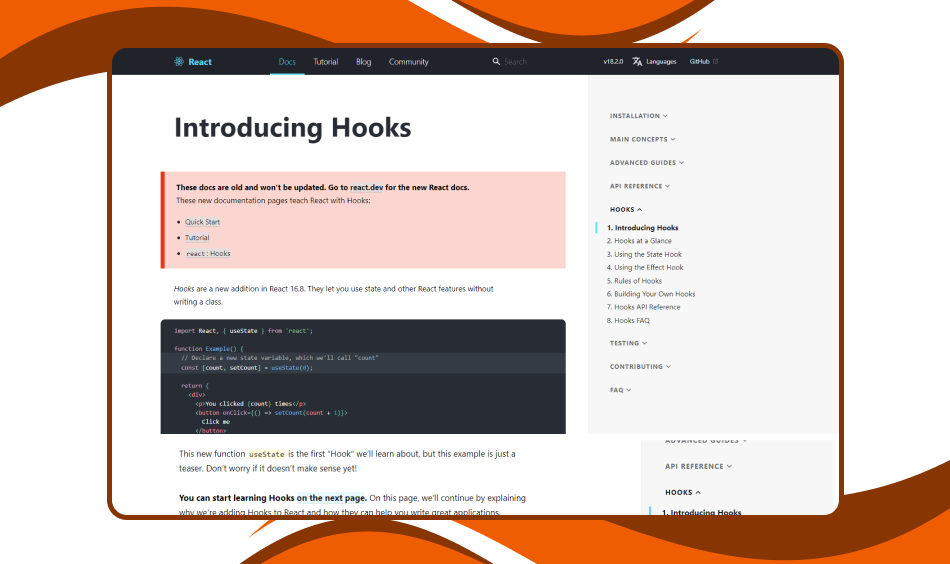This screenshot has width=950, height=564.
Task: Follow the 'on the next page' link
Action: (x=331, y=498)
